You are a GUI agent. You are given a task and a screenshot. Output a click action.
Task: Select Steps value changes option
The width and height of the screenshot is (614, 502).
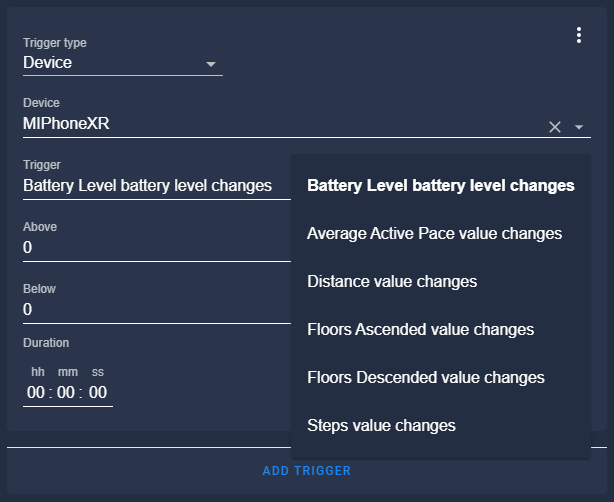tap(381, 425)
